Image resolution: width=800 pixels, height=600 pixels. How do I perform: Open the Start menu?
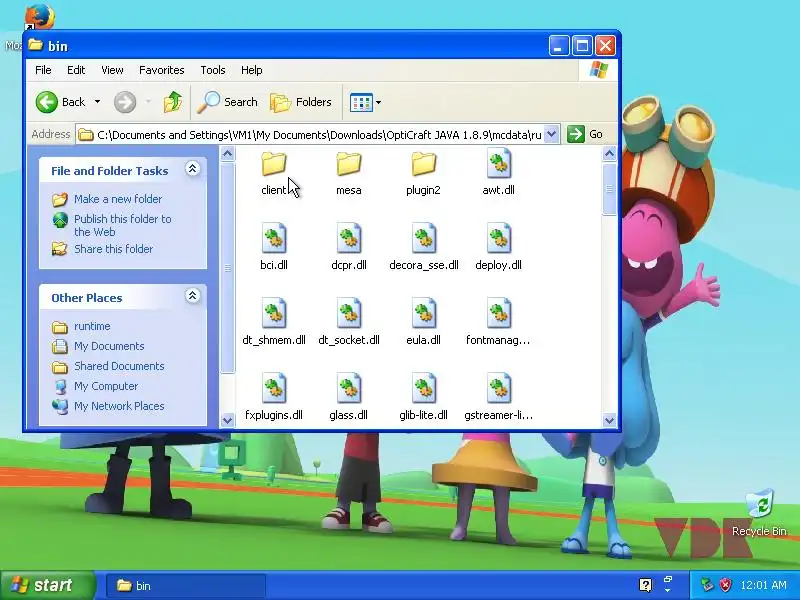point(47,585)
